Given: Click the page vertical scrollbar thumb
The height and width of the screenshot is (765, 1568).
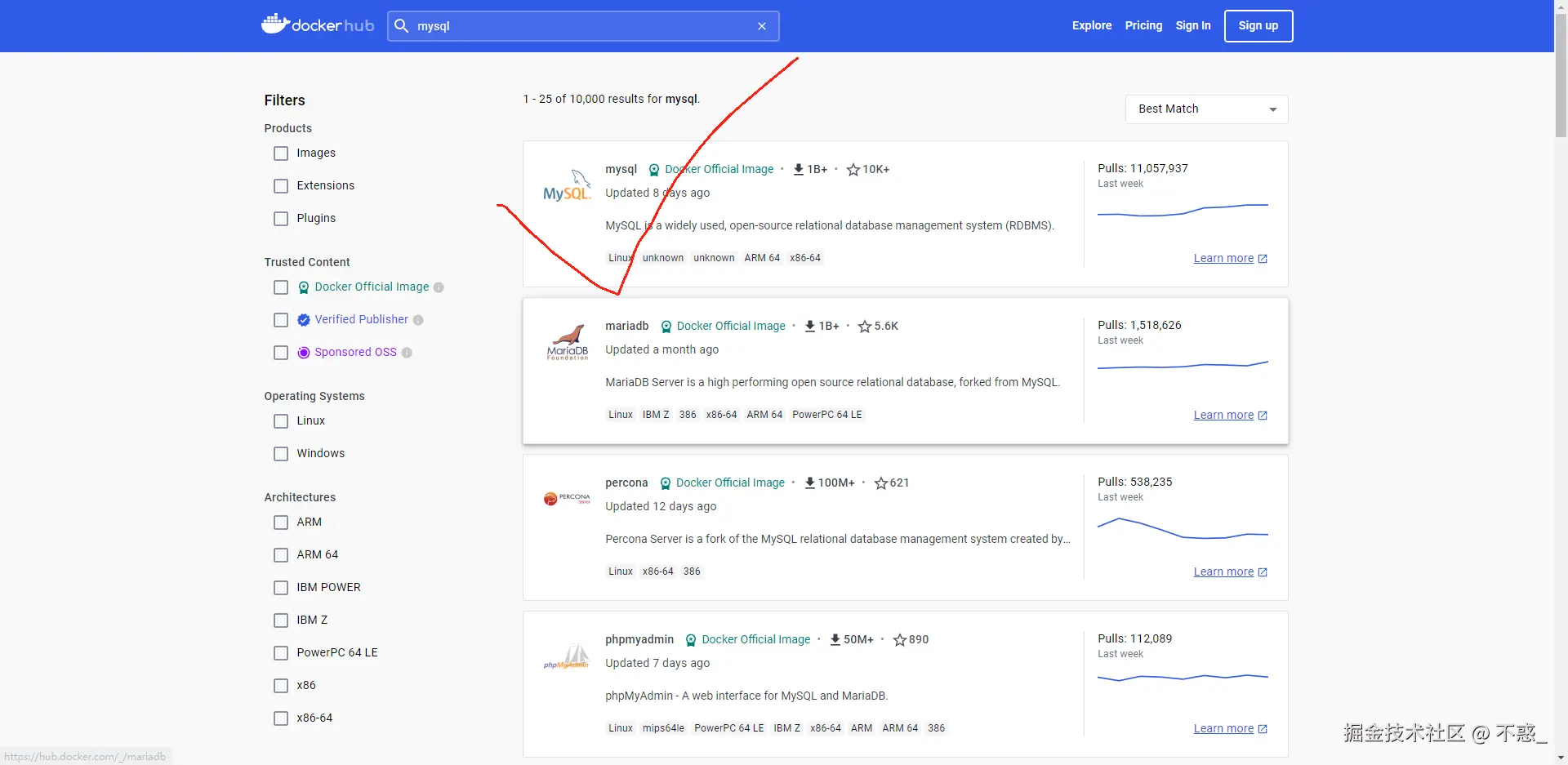Looking at the screenshot, I should coord(1561,75).
